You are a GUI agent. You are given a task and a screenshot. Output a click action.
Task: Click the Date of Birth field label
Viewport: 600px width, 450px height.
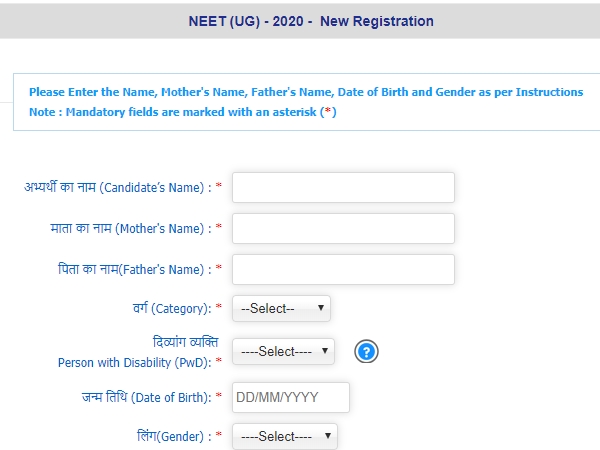(147, 397)
